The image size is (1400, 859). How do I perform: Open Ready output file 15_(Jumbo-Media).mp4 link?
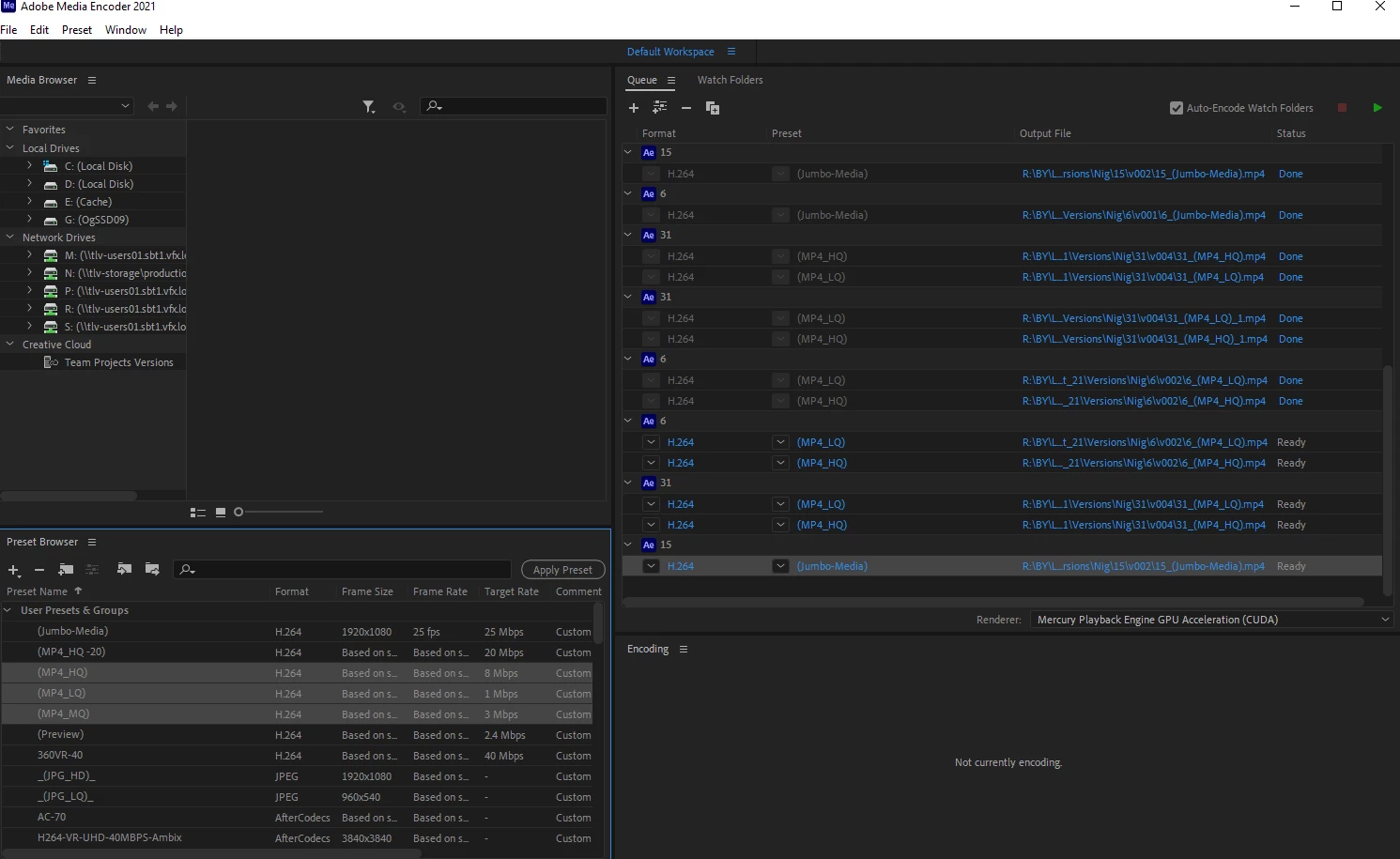[1144, 566]
